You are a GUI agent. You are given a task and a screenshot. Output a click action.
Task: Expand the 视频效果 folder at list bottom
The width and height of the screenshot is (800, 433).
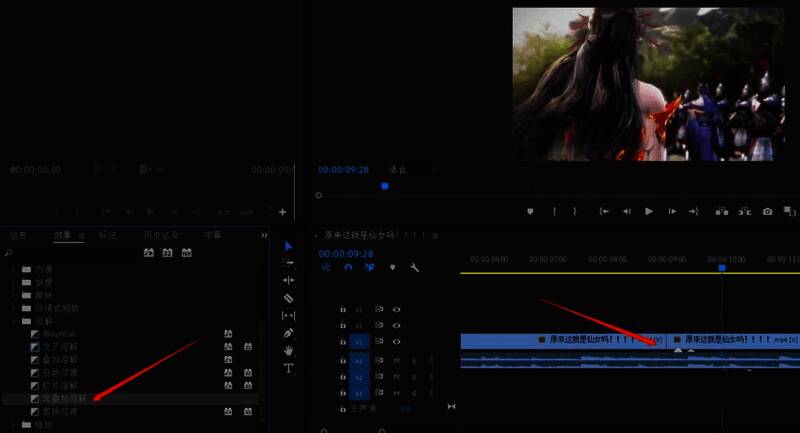click(14, 424)
